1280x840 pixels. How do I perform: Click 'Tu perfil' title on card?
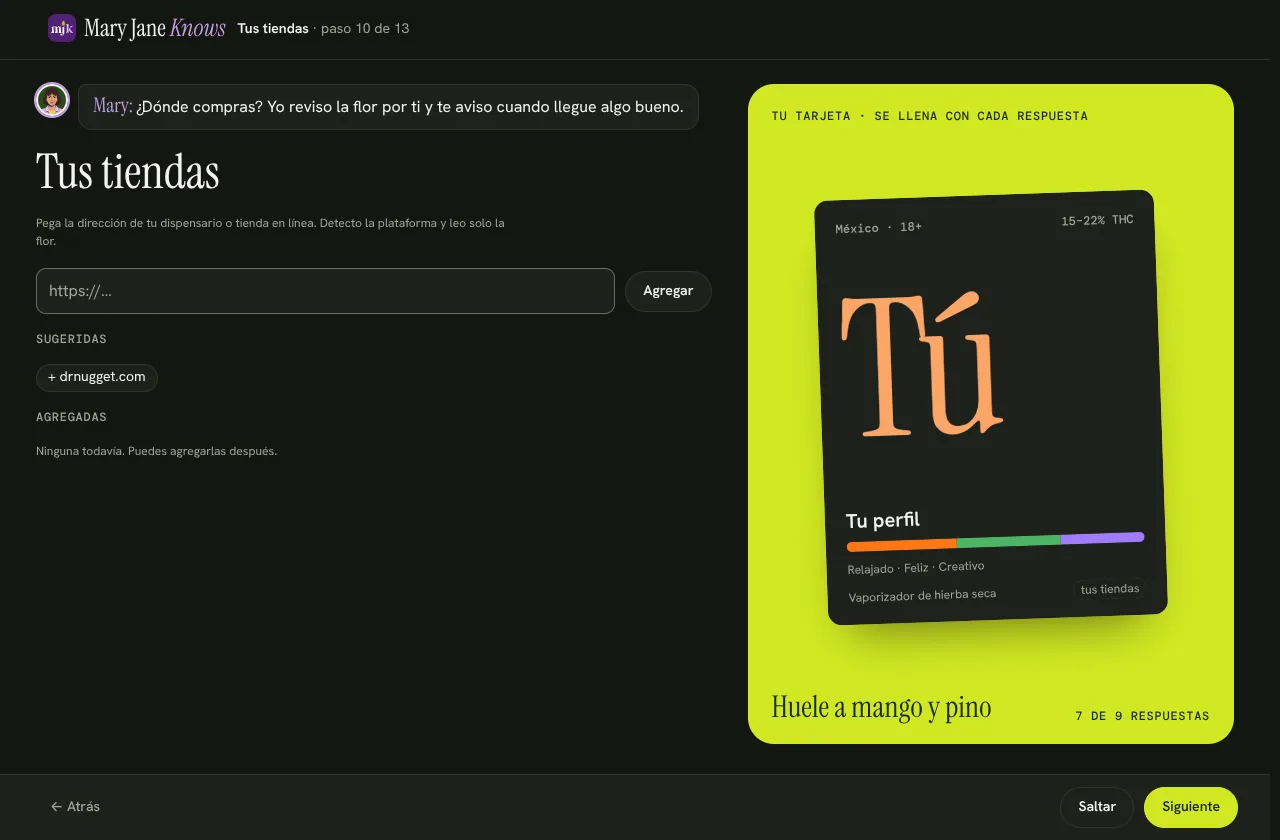(883, 520)
